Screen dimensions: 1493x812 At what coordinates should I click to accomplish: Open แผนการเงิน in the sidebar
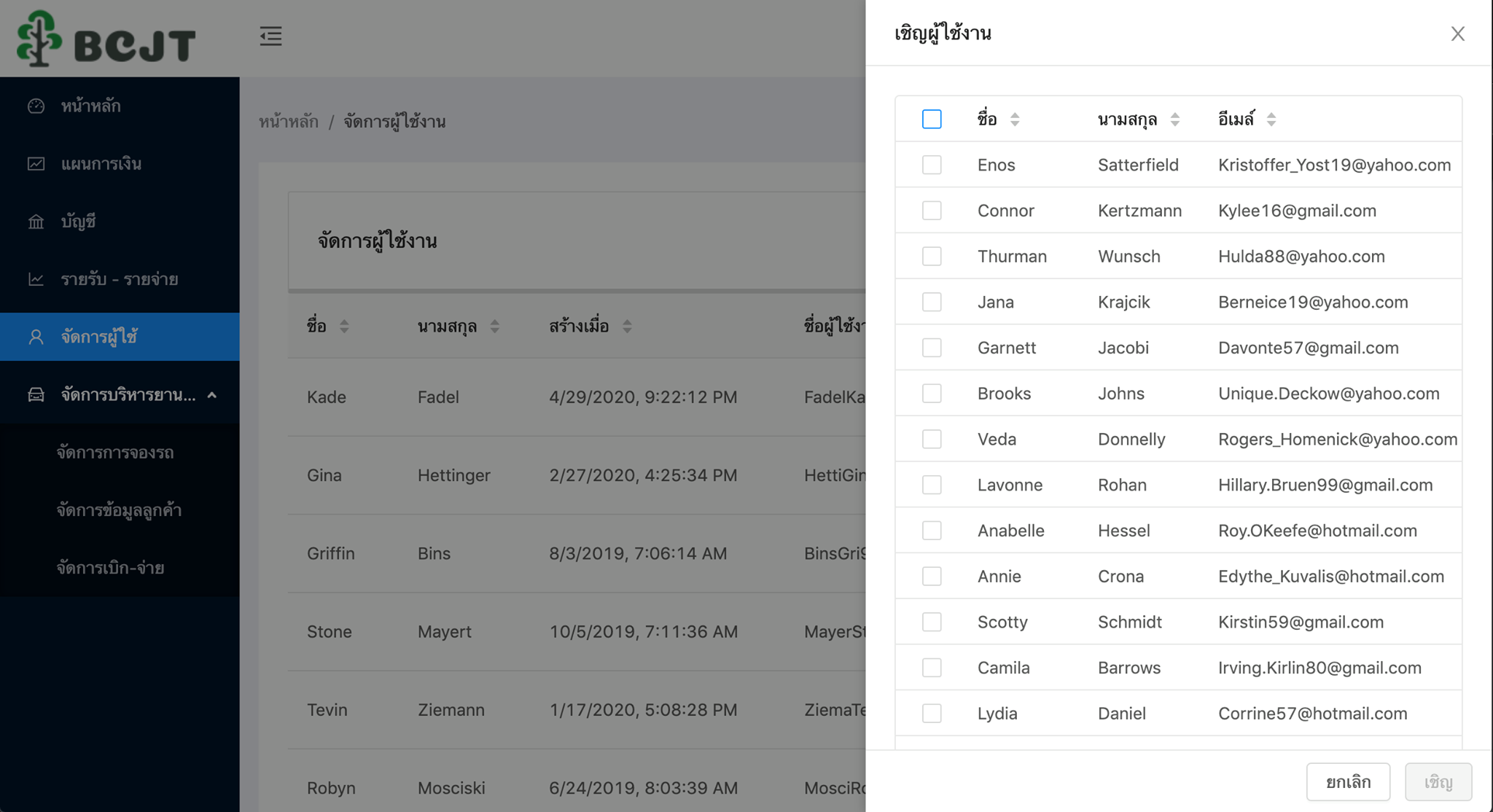tap(120, 164)
